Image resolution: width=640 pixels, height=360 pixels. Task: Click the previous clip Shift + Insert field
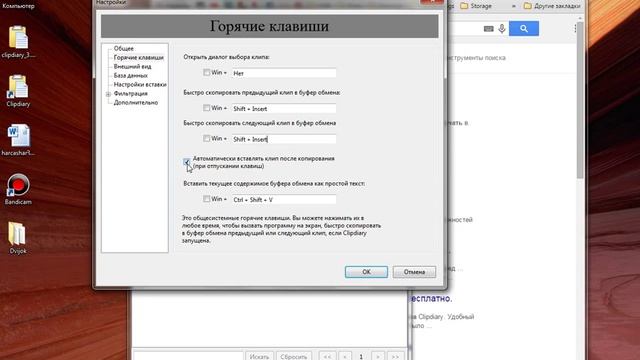(x=284, y=109)
